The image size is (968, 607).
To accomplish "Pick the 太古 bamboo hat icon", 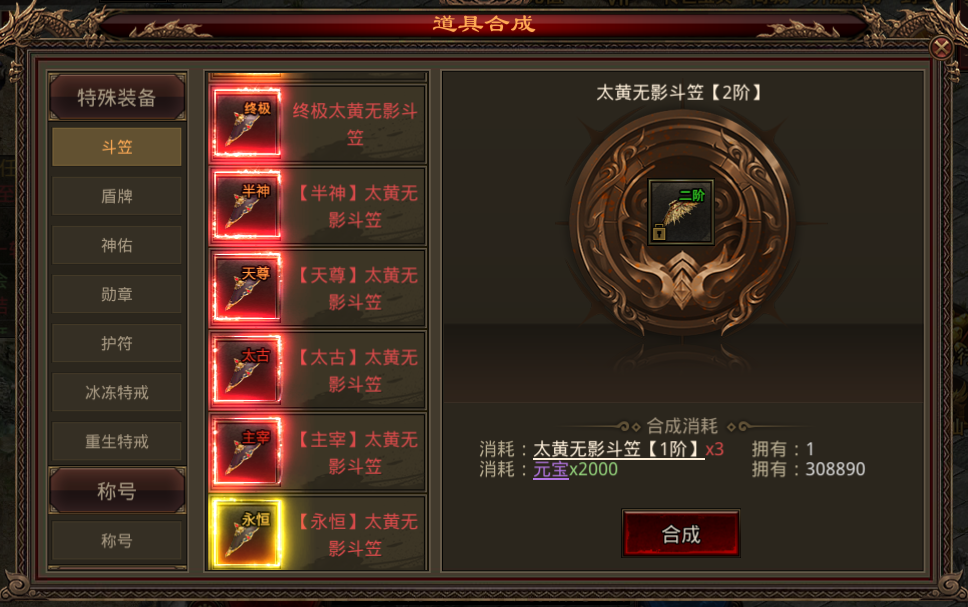I will point(247,369).
